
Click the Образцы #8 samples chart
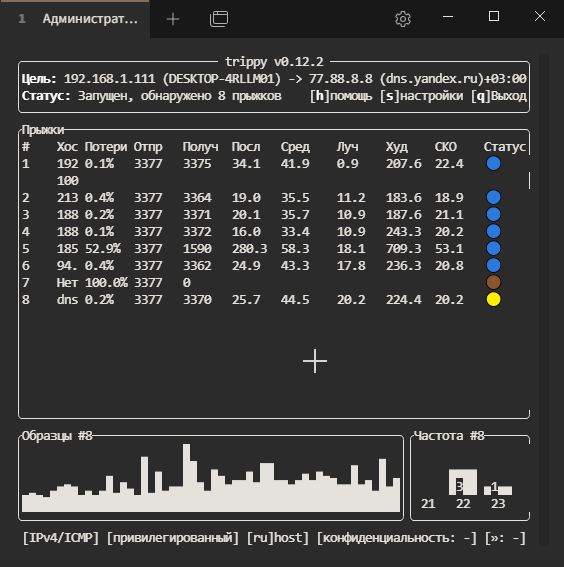pos(211,477)
